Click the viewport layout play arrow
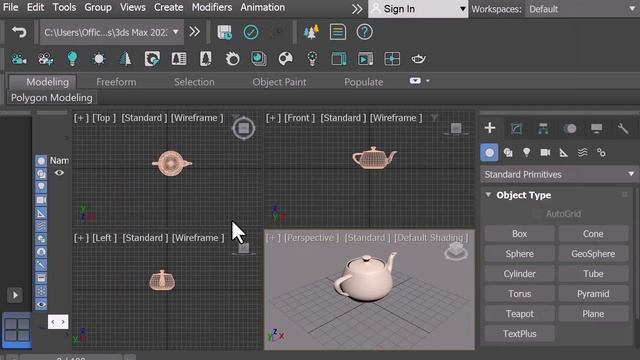The width and height of the screenshot is (640, 360). 15,295
